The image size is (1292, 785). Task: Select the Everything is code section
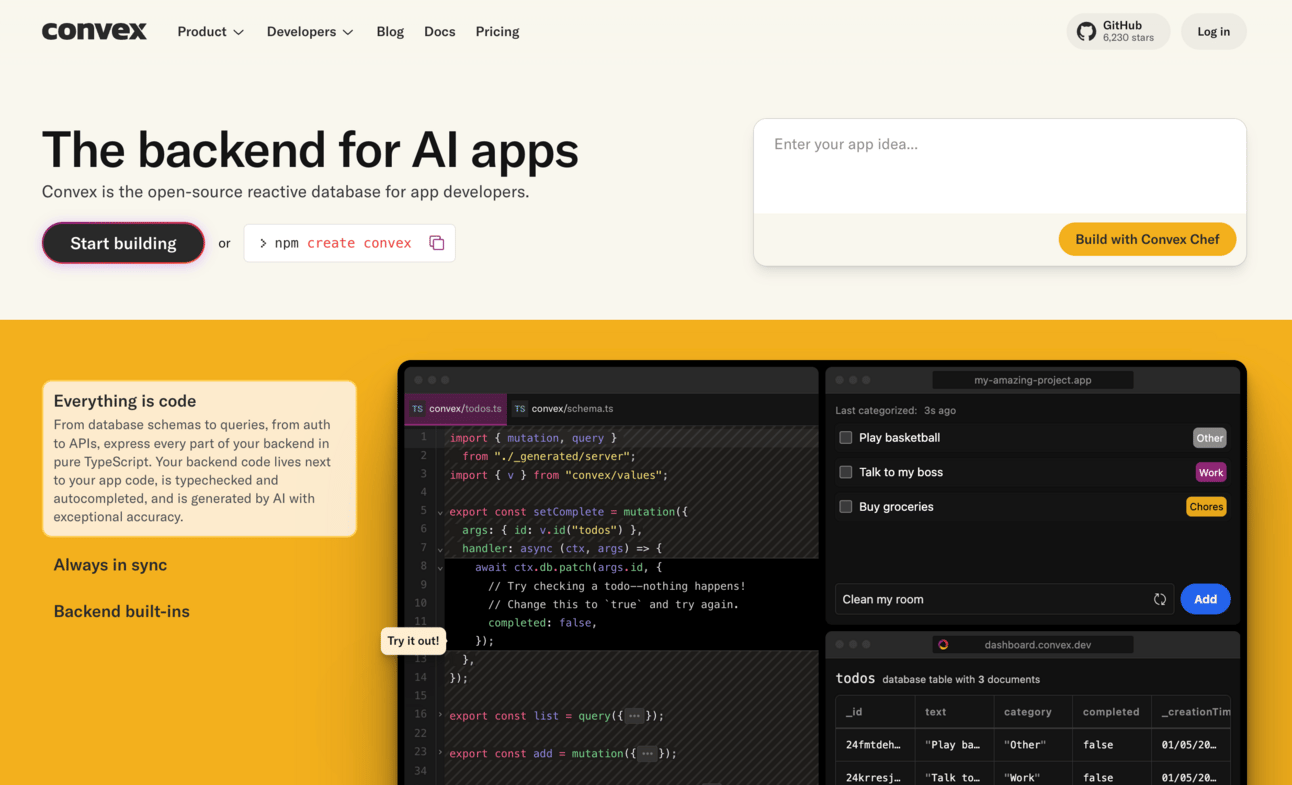199,458
